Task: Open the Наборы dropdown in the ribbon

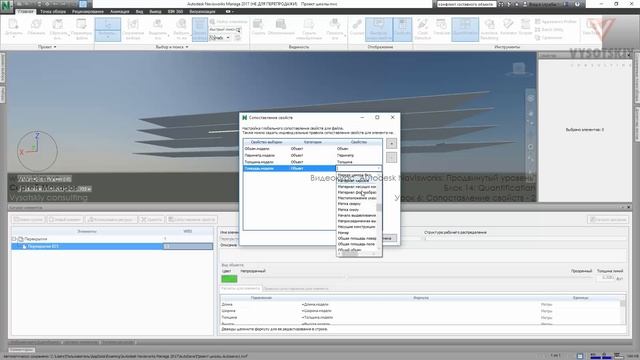Action: (x=220, y=38)
